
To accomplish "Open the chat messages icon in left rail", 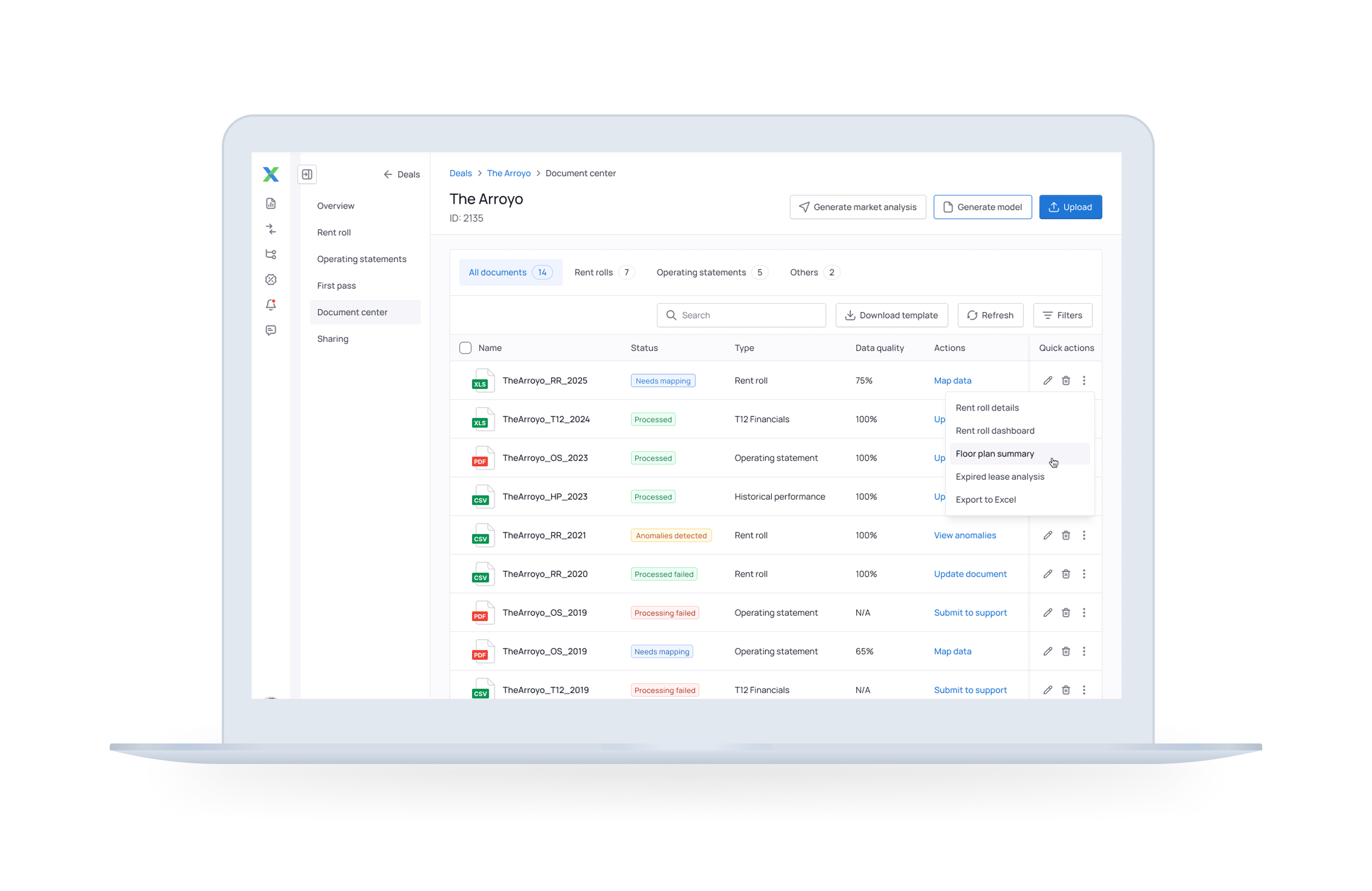I will [x=270, y=331].
